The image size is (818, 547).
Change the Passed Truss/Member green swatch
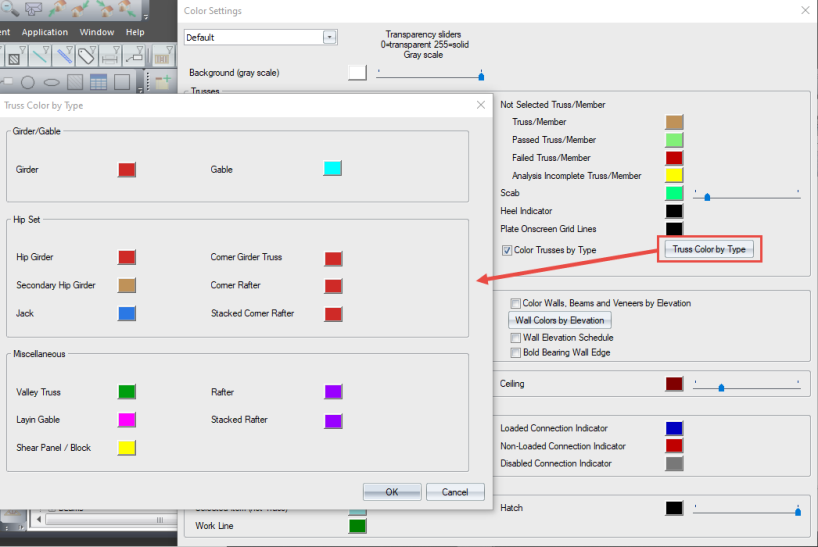point(674,140)
